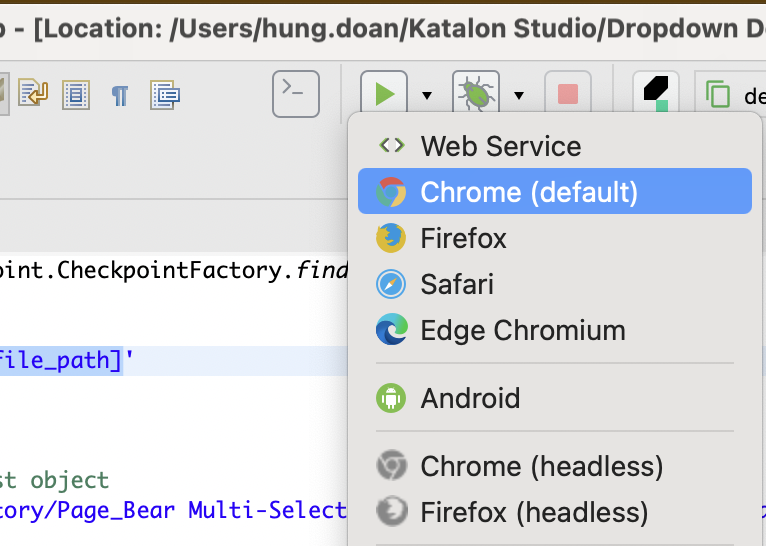Expand the Debug dropdown arrow
Screen dimensions: 766x546
point(519,96)
